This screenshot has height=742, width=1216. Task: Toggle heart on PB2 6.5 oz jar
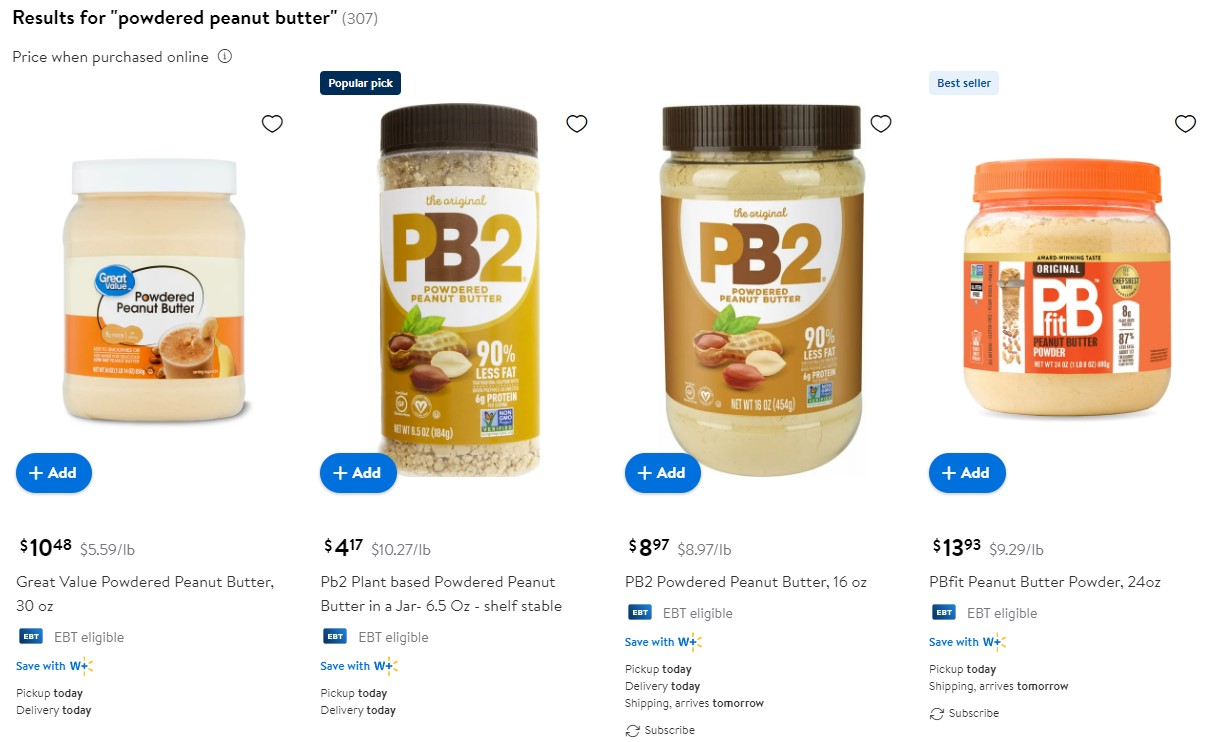point(576,124)
